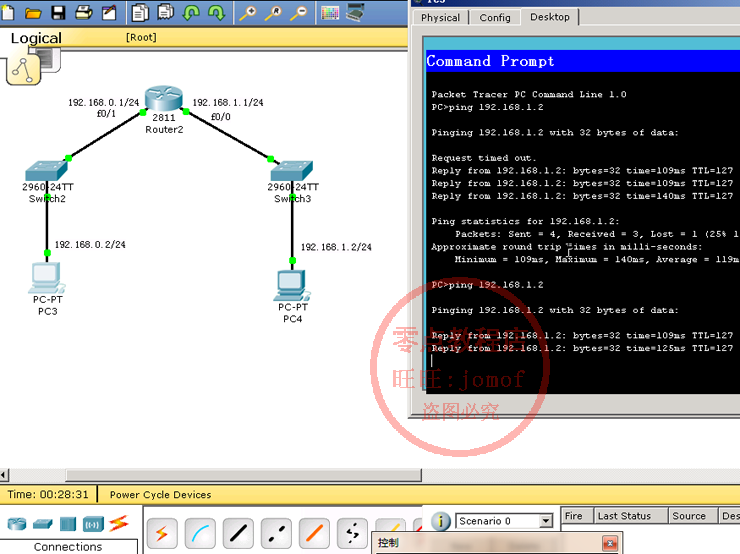Choose the Hubs device category
The height and width of the screenshot is (554, 740).
pyautogui.click(x=68, y=524)
